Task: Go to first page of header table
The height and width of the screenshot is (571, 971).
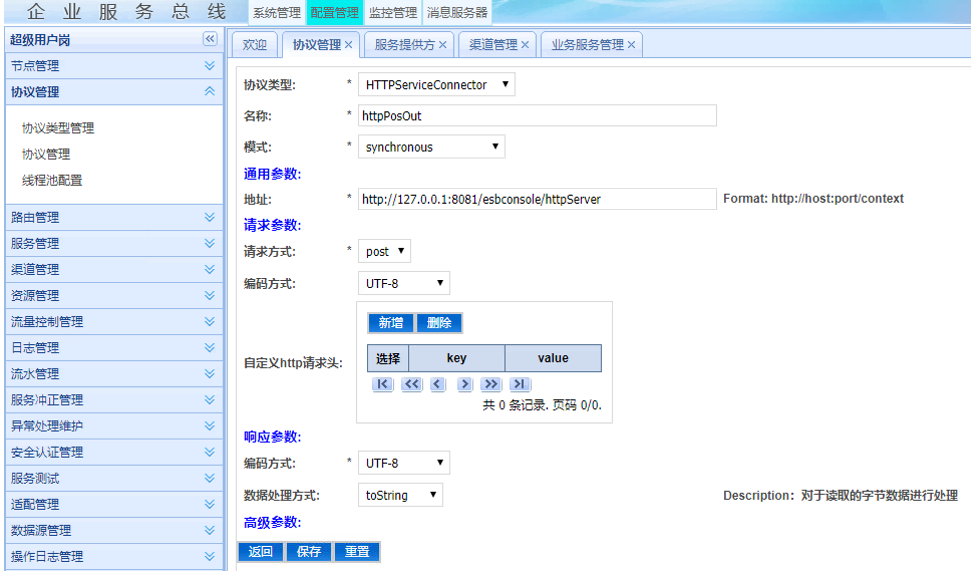Action: (x=382, y=384)
